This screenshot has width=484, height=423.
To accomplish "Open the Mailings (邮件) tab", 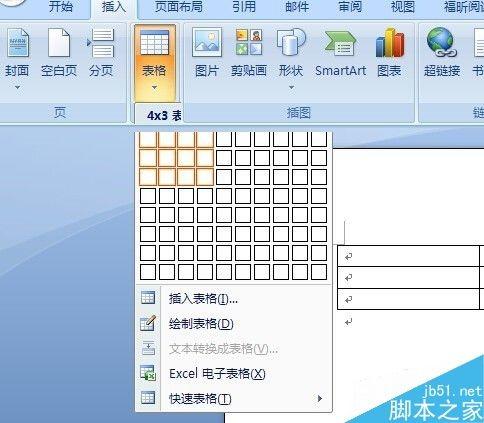I will (x=297, y=7).
